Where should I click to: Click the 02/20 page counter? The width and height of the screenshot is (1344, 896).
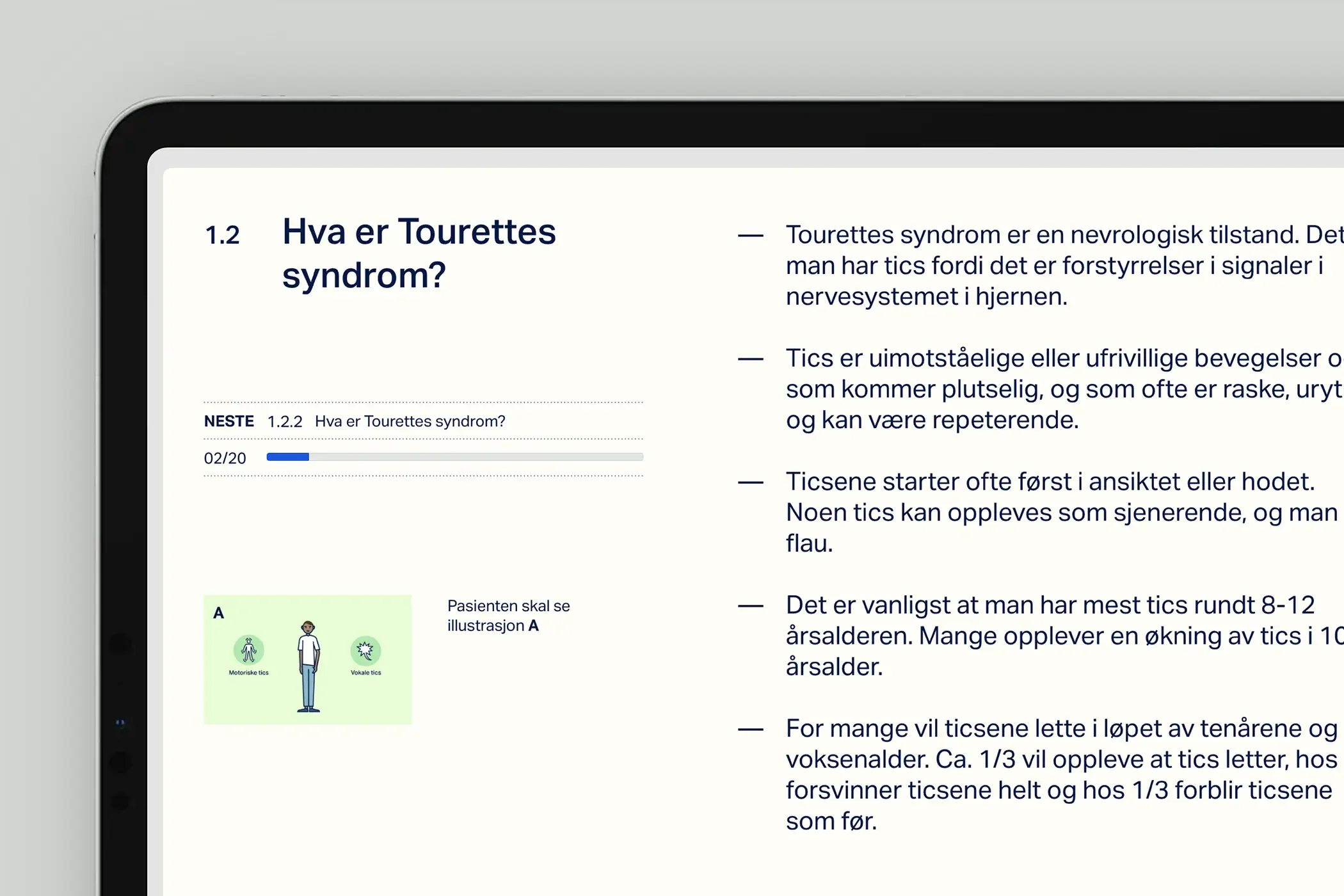coord(225,458)
